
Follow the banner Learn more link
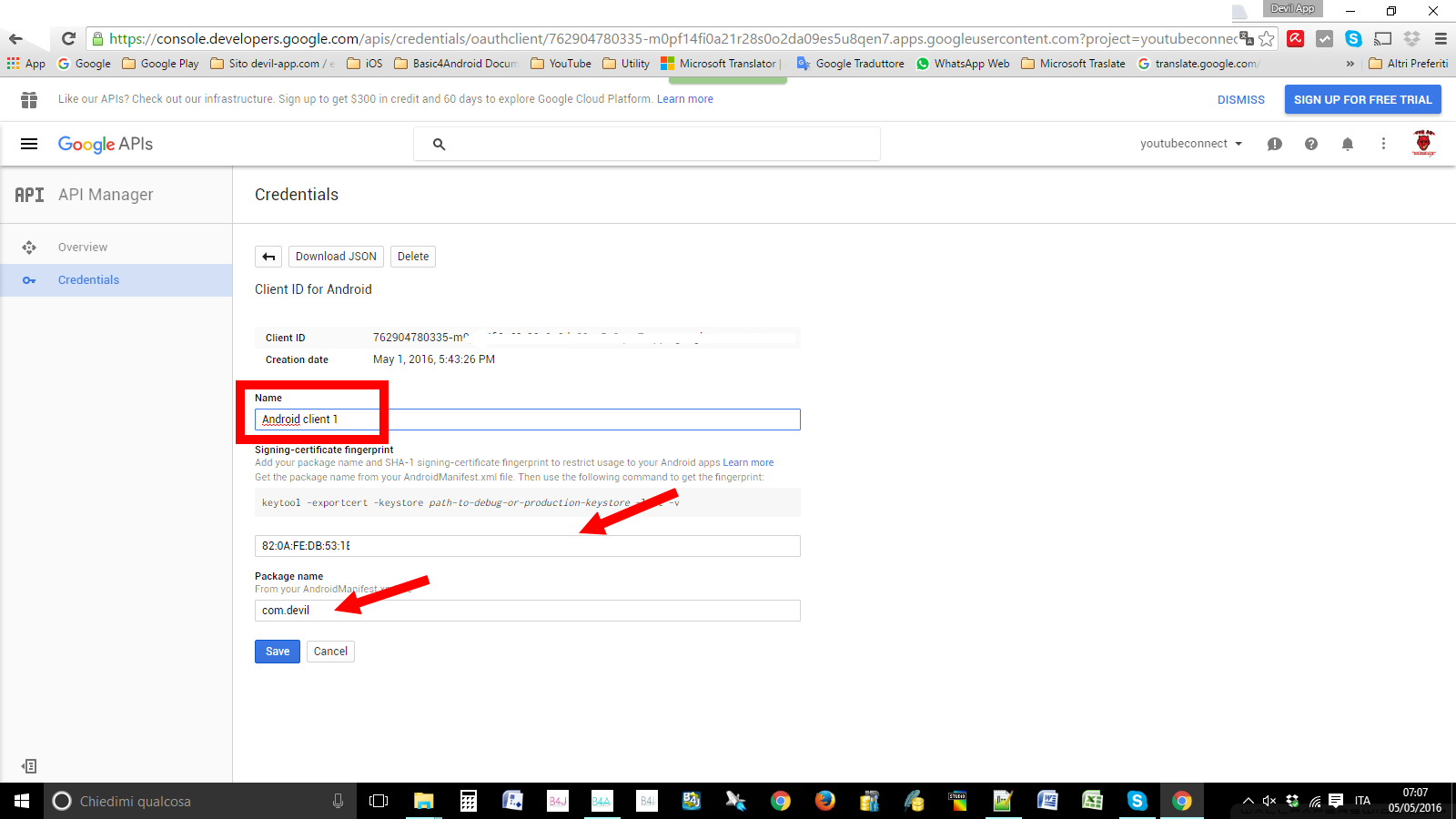tap(685, 99)
